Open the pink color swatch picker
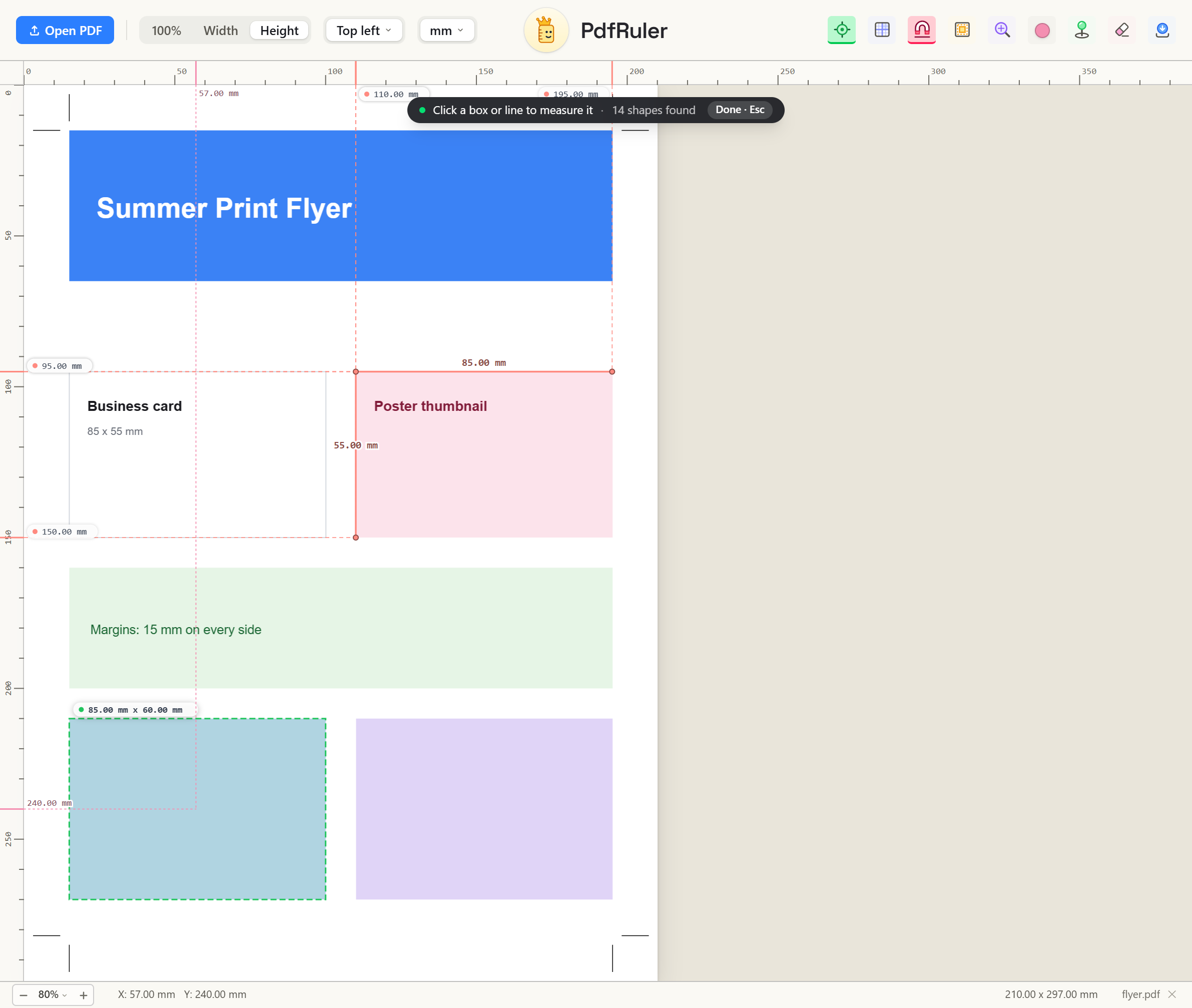1192x1008 pixels. point(1042,30)
